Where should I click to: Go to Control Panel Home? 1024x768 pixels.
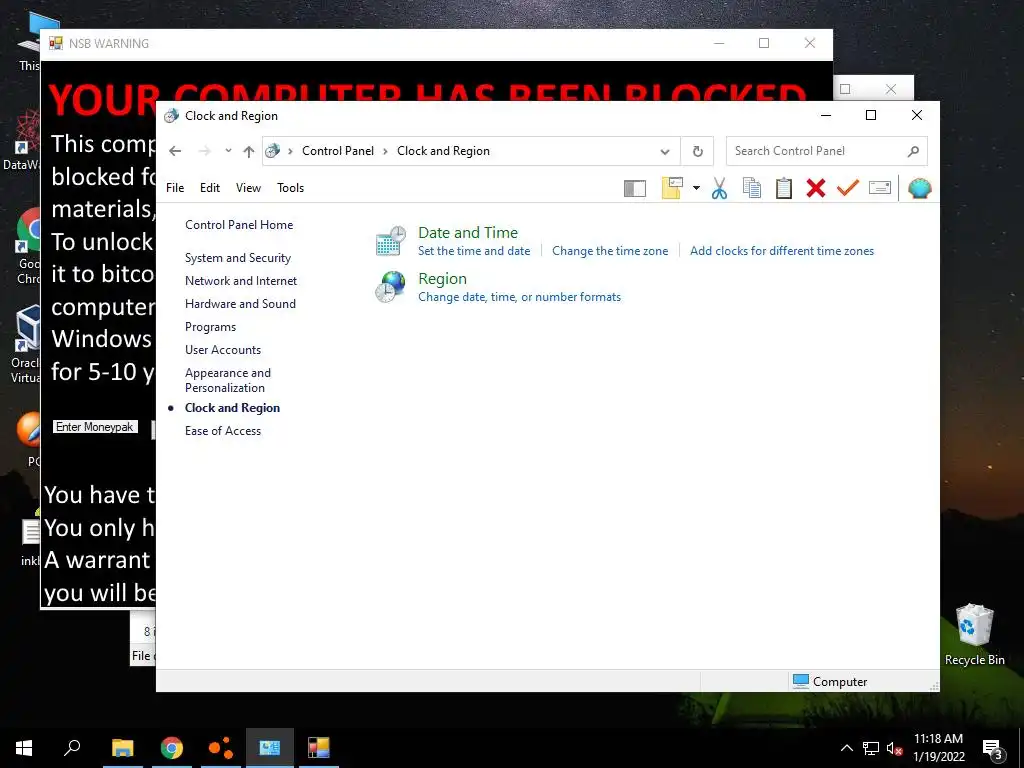[x=239, y=225]
